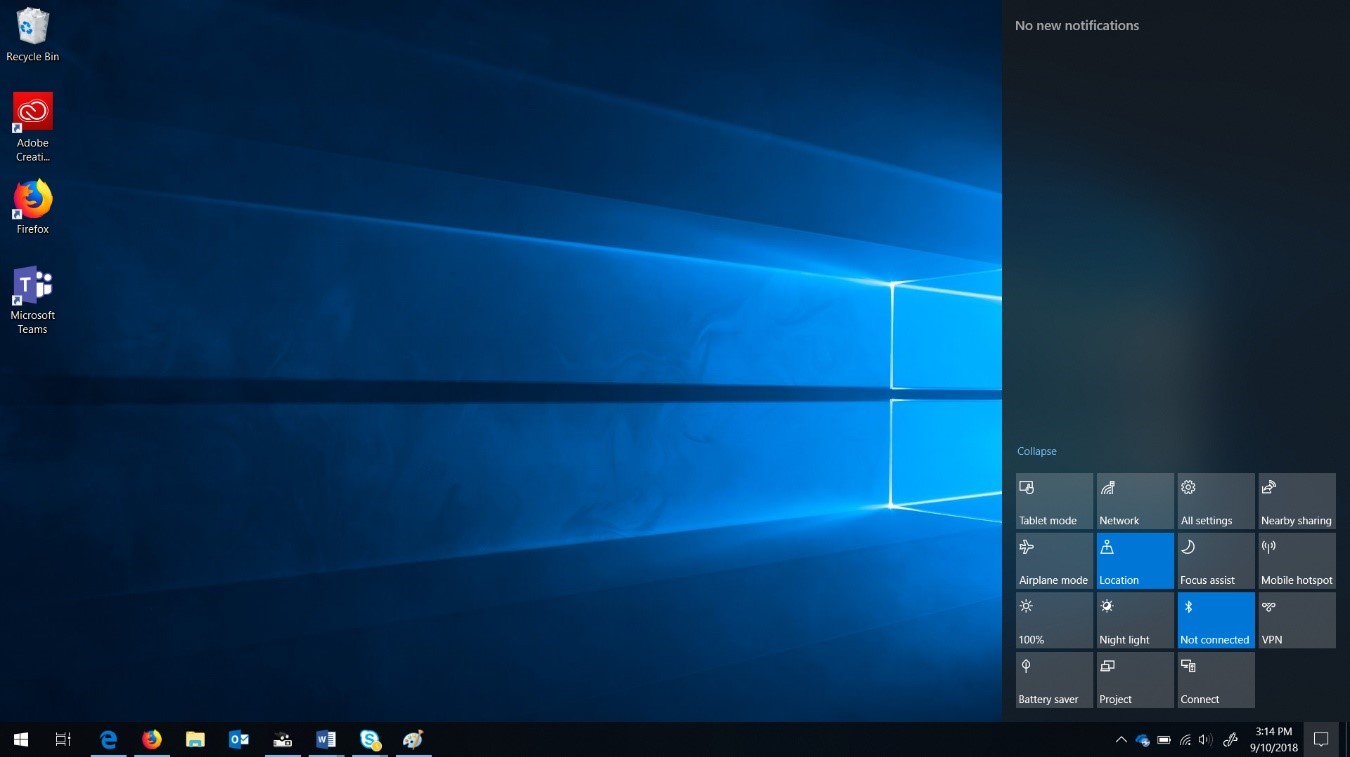Click the Task View button
This screenshot has height=757, width=1350.
point(63,740)
